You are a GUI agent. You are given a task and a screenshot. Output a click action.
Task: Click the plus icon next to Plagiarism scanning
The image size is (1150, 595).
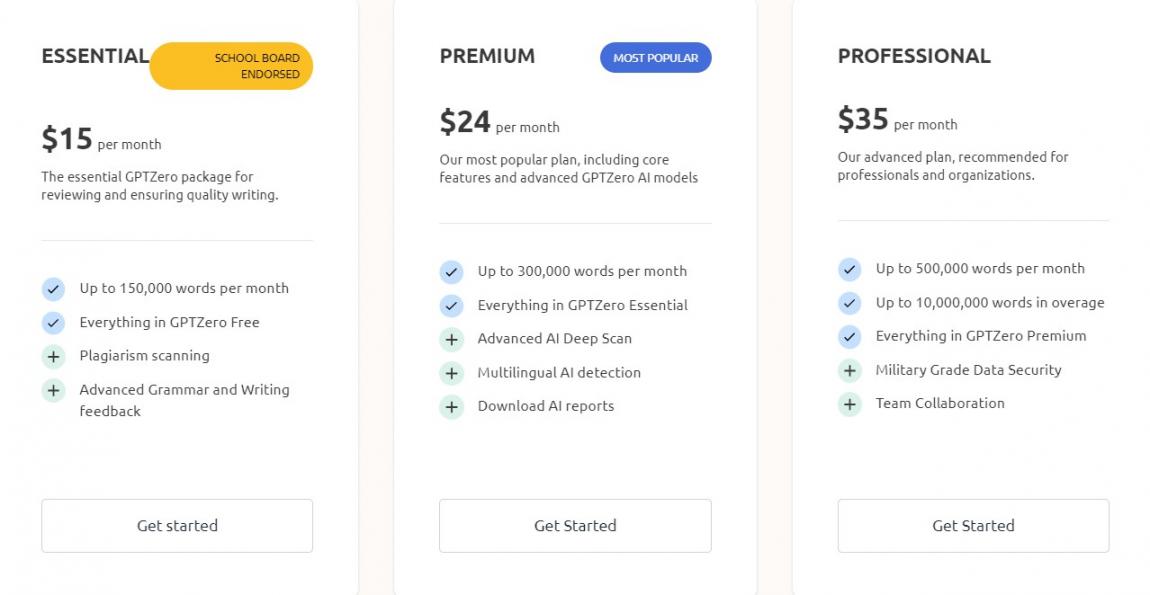coord(53,356)
